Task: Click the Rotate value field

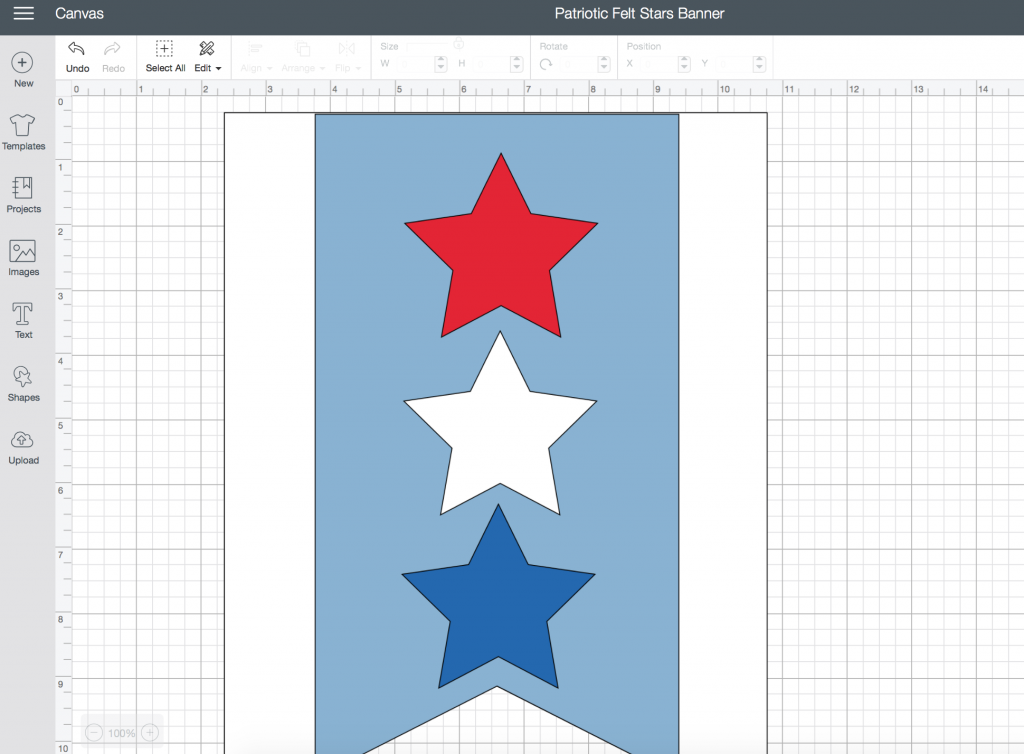Action: tap(577, 64)
